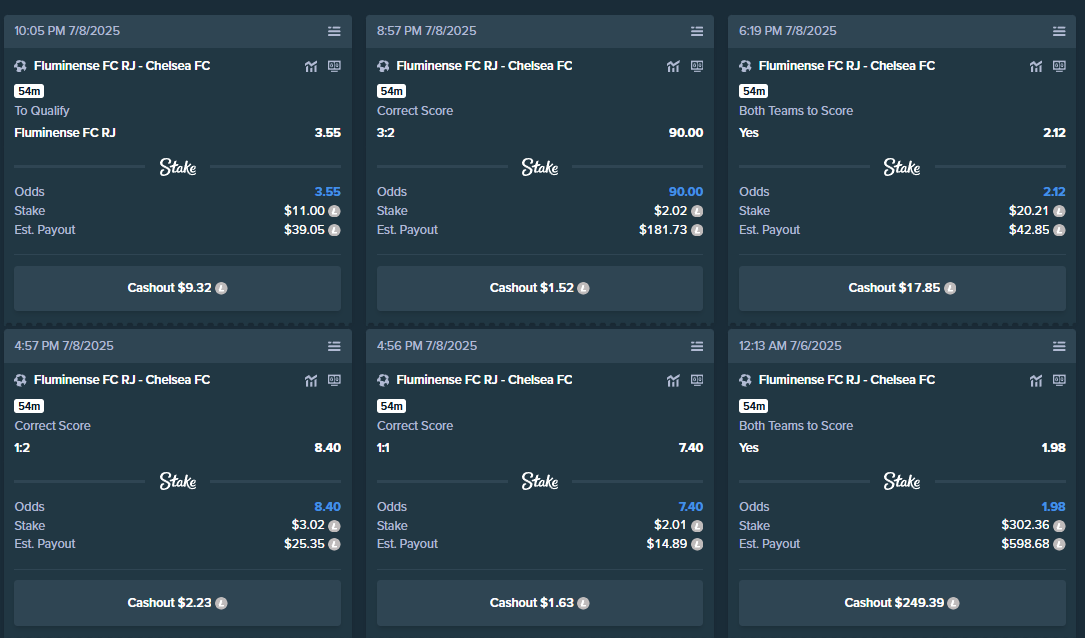Open the menu on the 4:57 PM bet slip
1085x638 pixels.
click(334, 346)
